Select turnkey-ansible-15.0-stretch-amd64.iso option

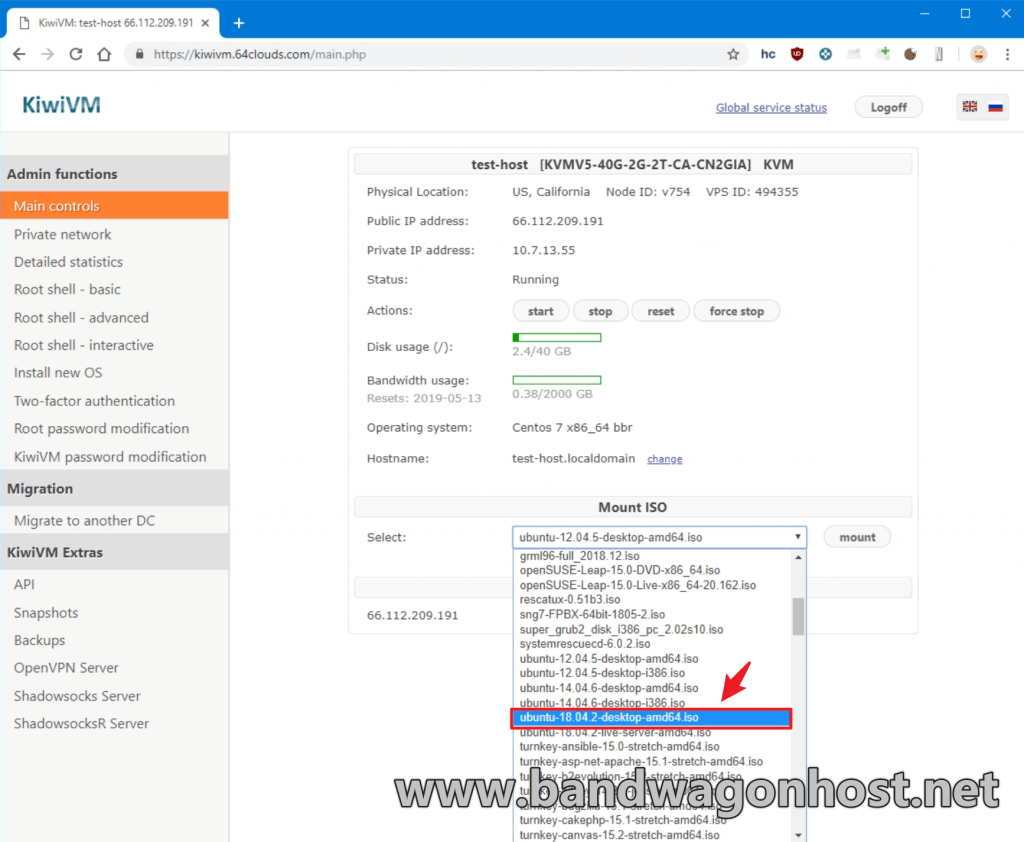(x=652, y=747)
